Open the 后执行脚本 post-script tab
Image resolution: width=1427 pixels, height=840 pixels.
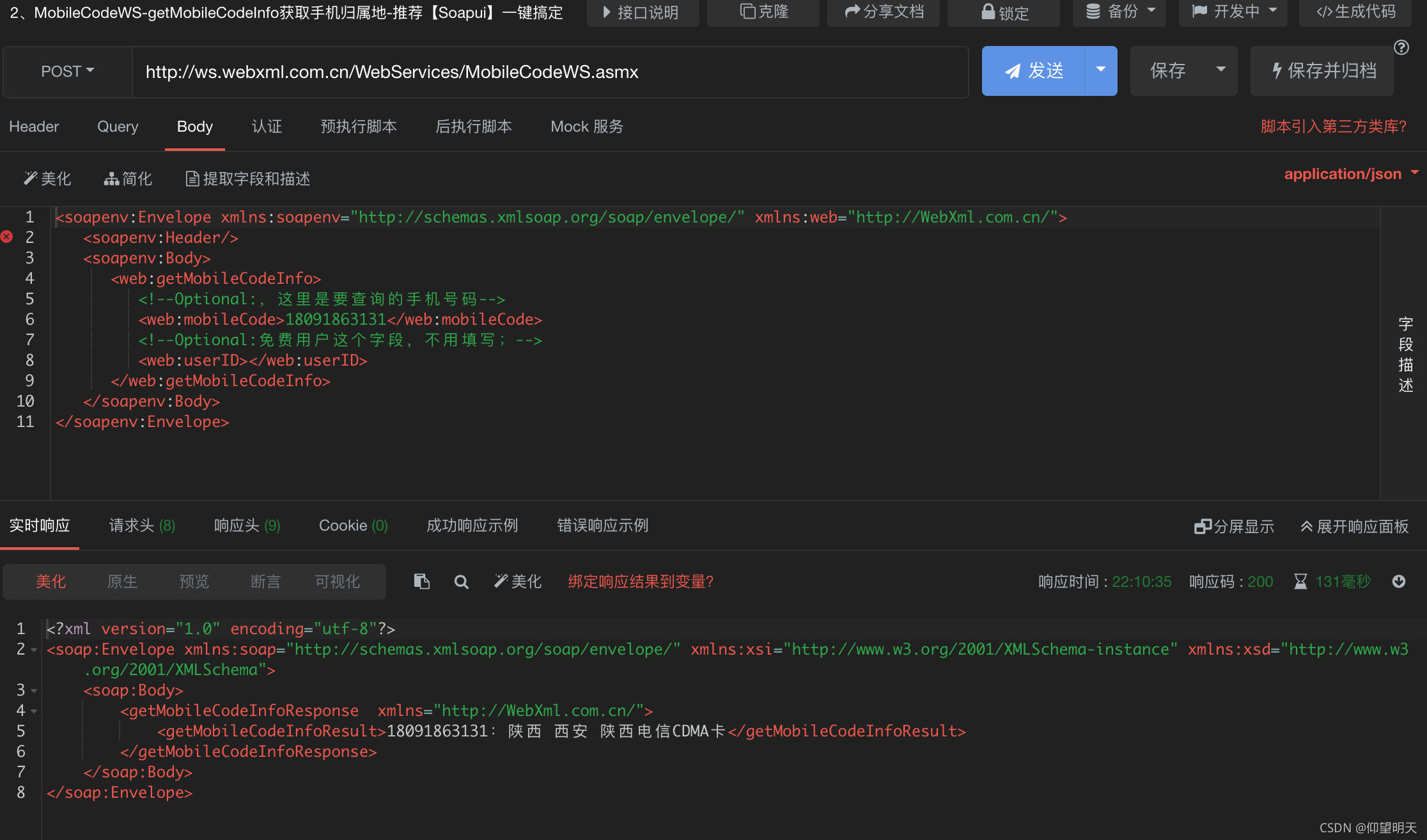tap(474, 127)
